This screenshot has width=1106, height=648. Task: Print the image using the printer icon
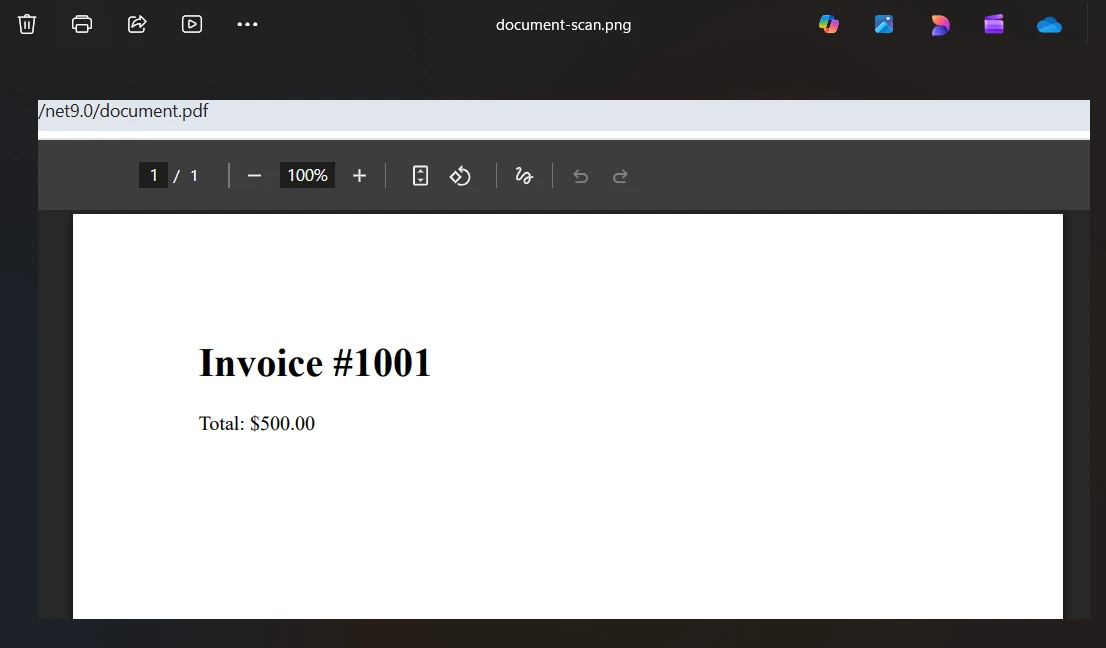[82, 24]
